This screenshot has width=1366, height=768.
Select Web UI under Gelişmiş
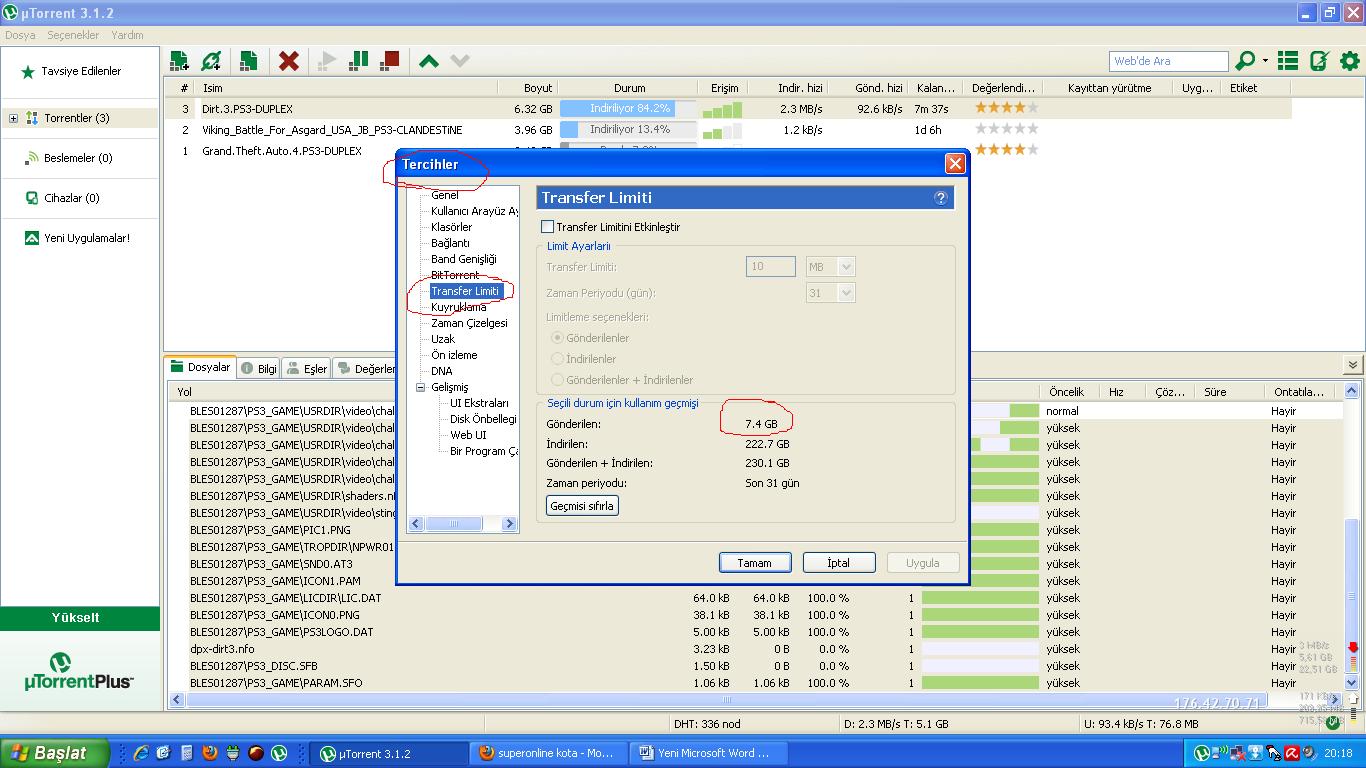[x=468, y=435]
